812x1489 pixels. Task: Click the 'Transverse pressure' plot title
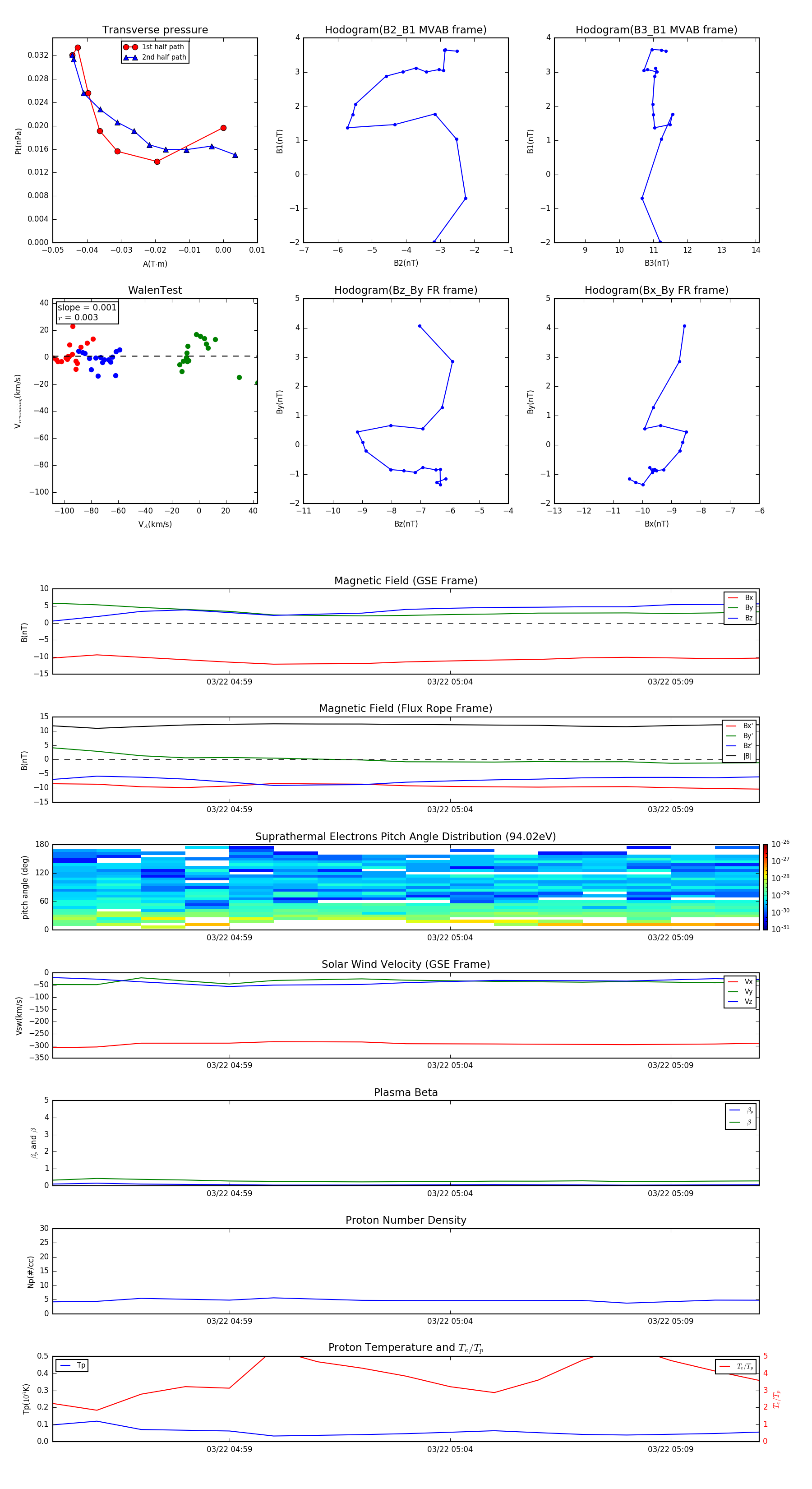155,30
